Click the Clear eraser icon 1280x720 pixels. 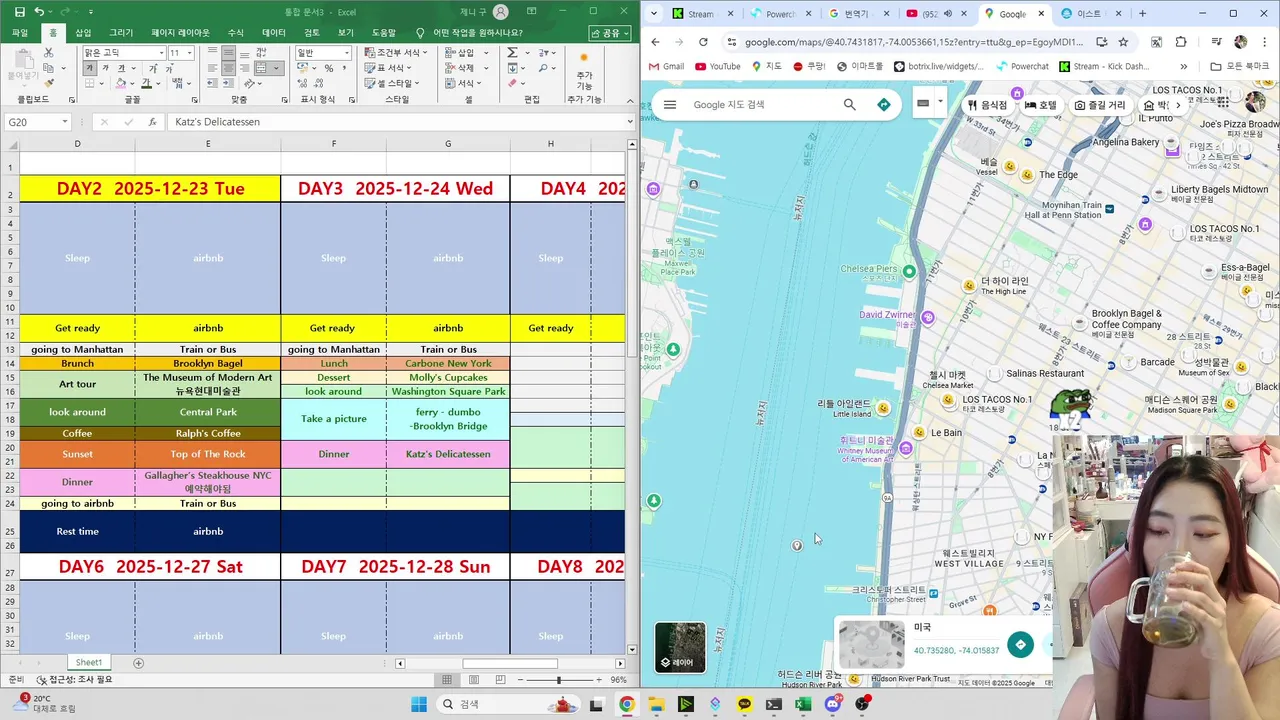pos(512,83)
